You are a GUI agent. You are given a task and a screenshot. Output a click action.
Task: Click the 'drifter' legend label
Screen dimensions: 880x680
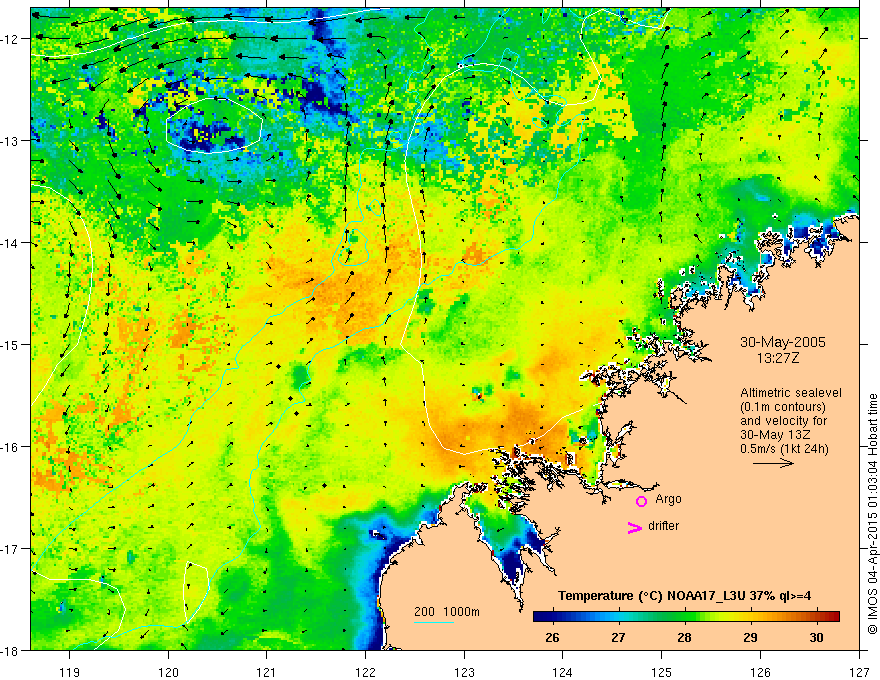point(663,526)
